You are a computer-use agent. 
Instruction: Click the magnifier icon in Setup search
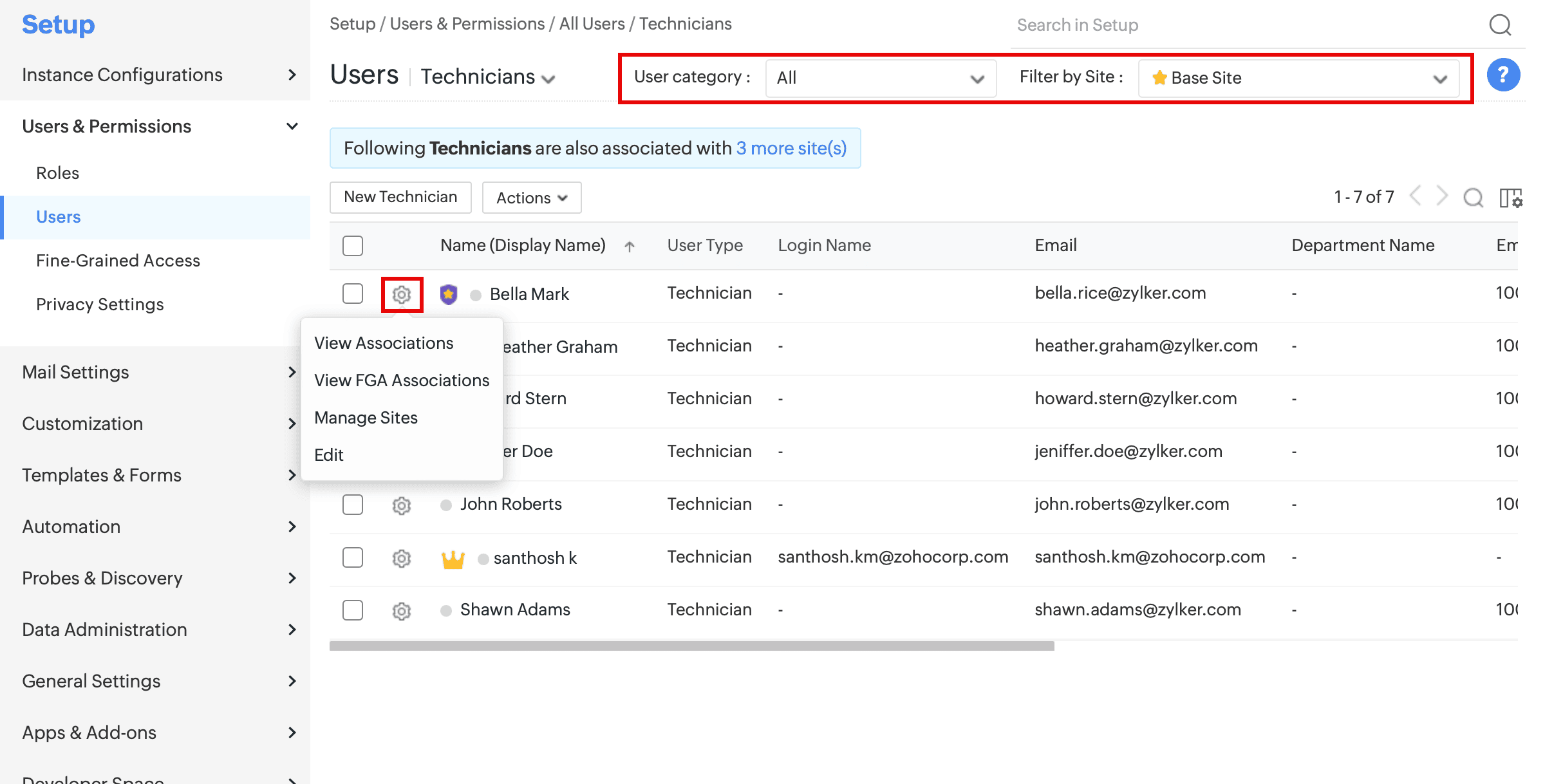point(1500,25)
